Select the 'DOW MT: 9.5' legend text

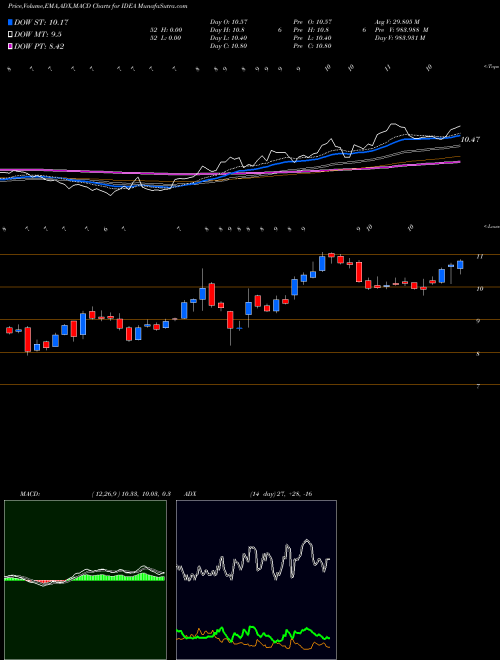click(x=39, y=35)
